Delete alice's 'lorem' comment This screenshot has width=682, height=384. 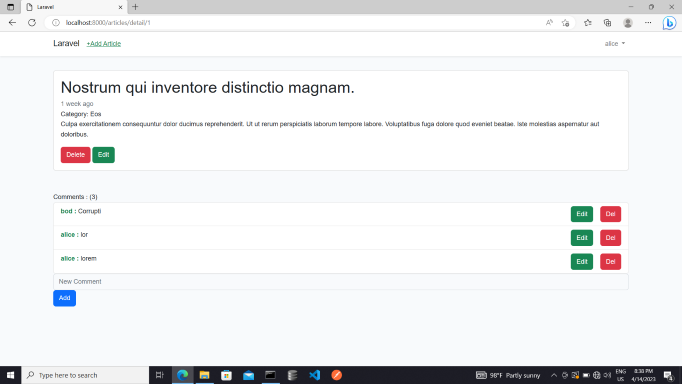click(610, 262)
